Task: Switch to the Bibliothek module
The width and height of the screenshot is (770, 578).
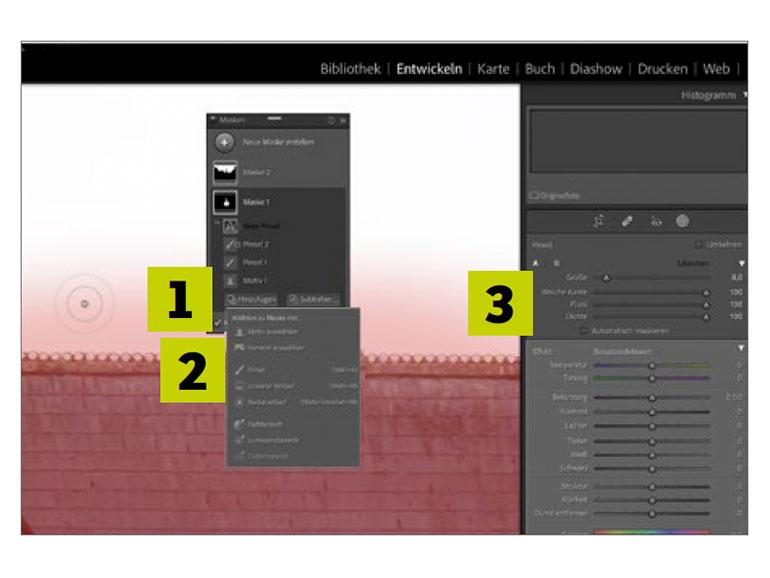Action: pos(350,69)
